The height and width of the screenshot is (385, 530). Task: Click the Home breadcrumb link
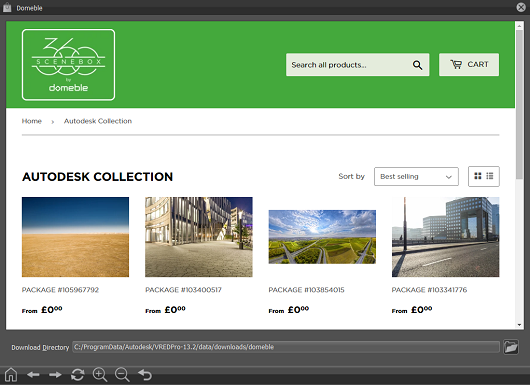(x=32, y=121)
